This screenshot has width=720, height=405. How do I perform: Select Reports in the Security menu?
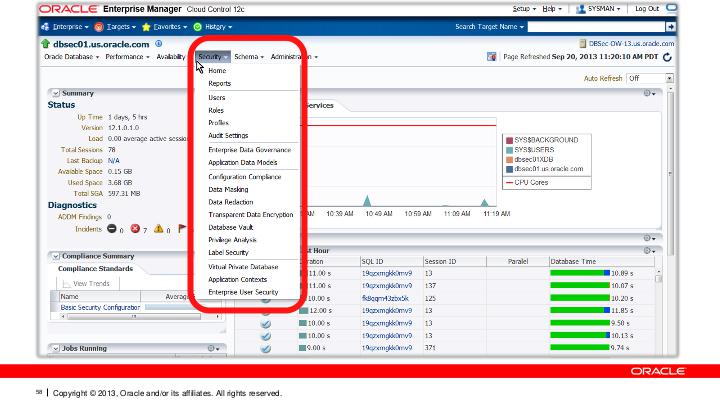tap(219, 84)
